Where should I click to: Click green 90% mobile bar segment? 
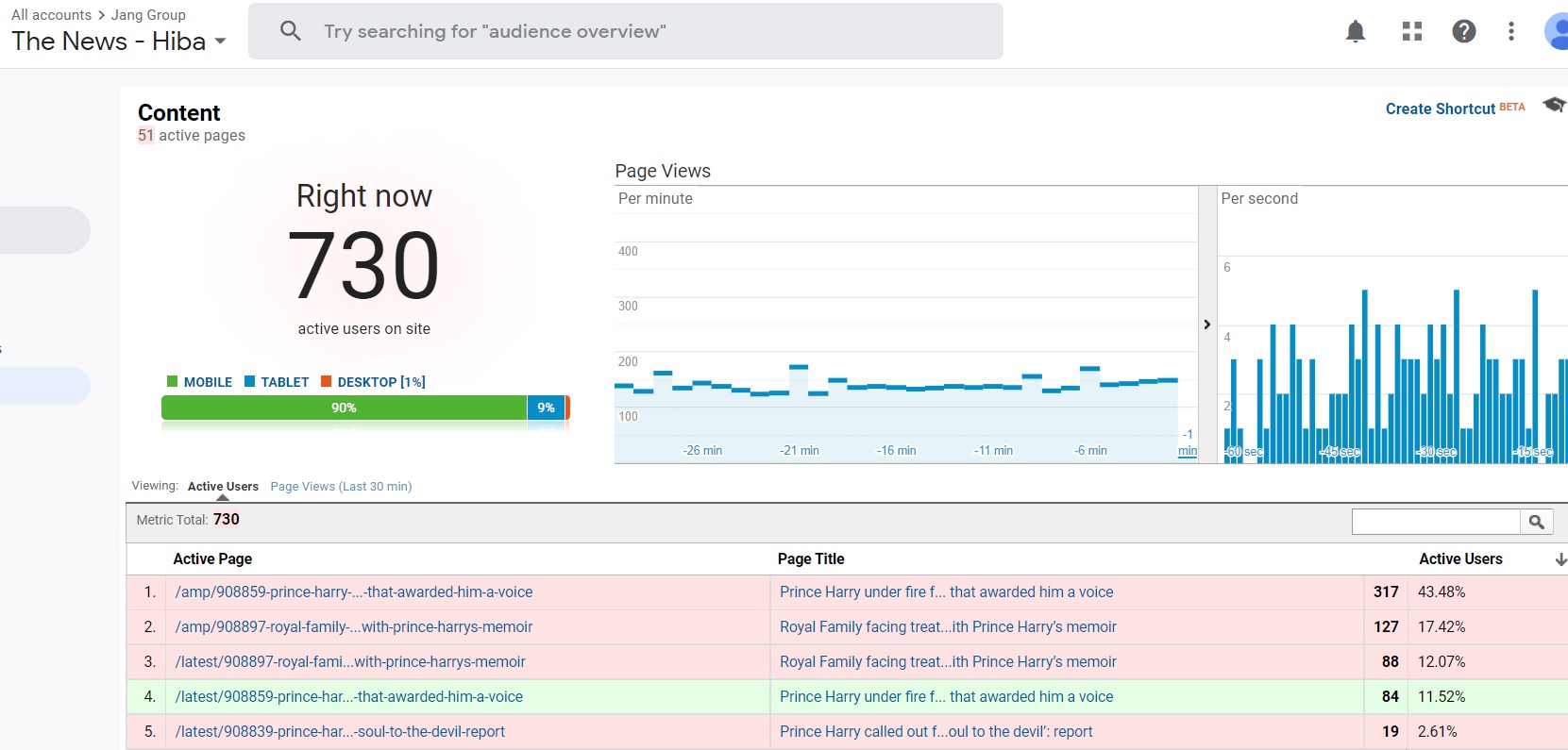point(344,408)
